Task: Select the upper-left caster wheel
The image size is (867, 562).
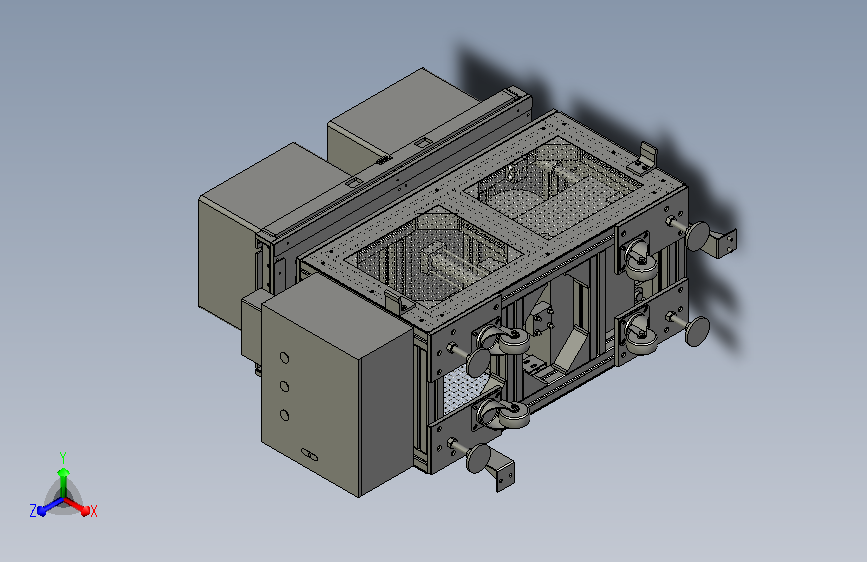Action: (x=504, y=340)
